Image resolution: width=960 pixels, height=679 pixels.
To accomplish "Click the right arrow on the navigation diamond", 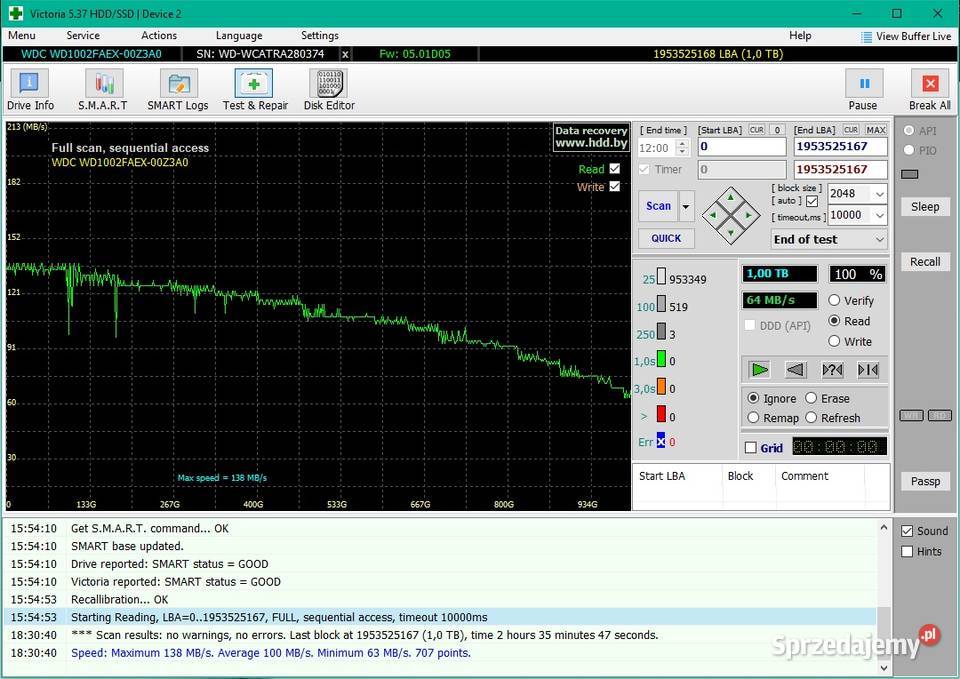I will point(749,215).
